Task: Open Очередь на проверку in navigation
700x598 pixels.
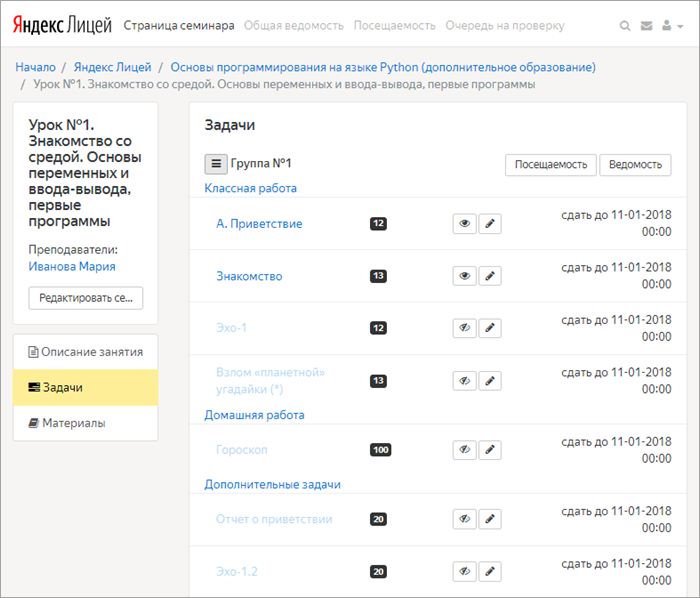Action: (x=504, y=26)
